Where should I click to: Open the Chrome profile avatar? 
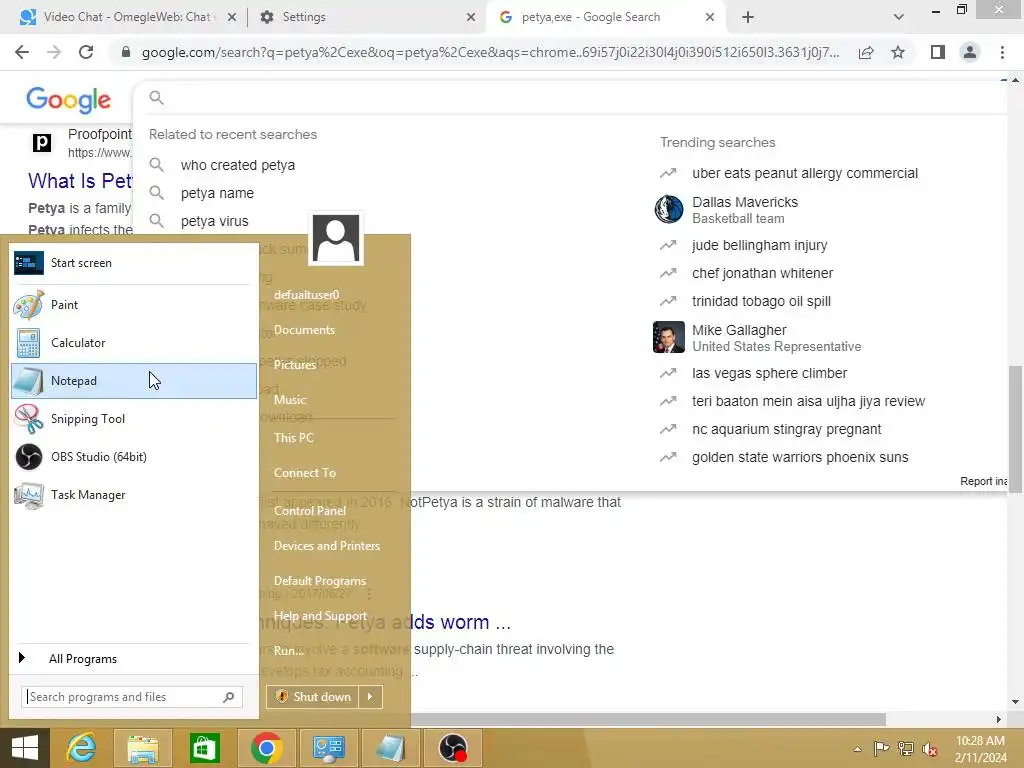[970, 52]
